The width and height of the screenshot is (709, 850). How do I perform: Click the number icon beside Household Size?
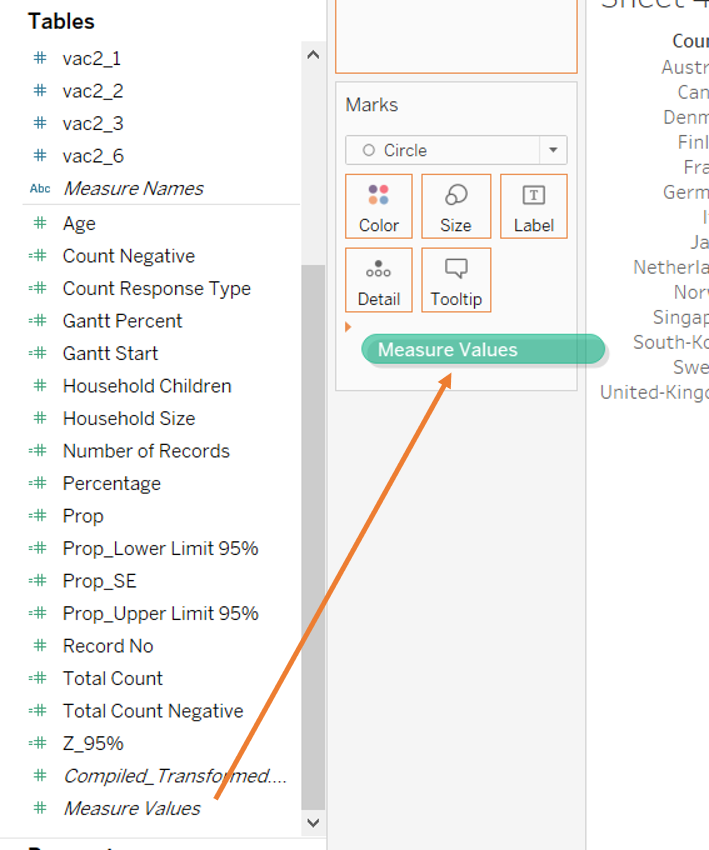(40, 418)
